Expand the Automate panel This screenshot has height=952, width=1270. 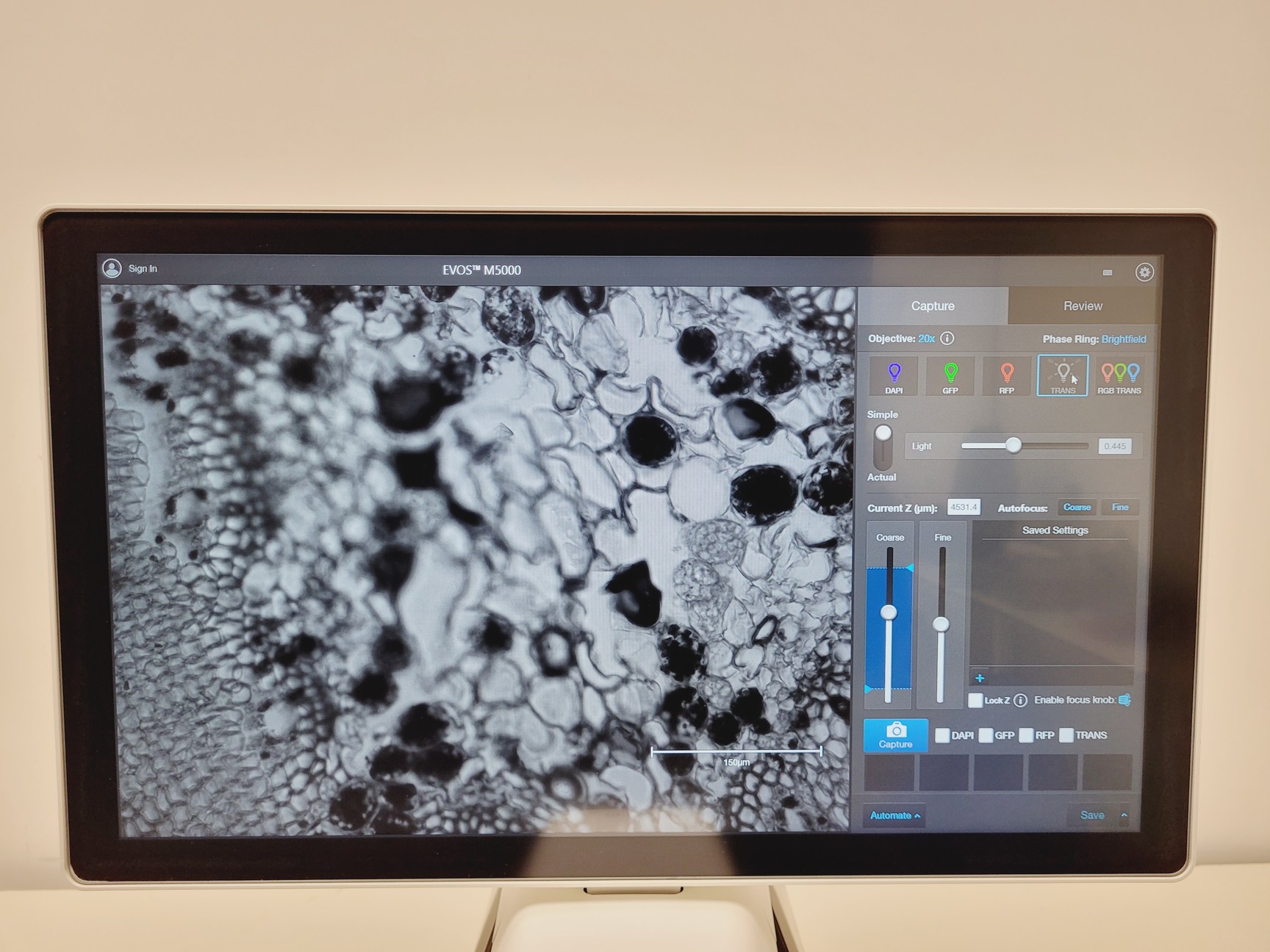[894, 815]
